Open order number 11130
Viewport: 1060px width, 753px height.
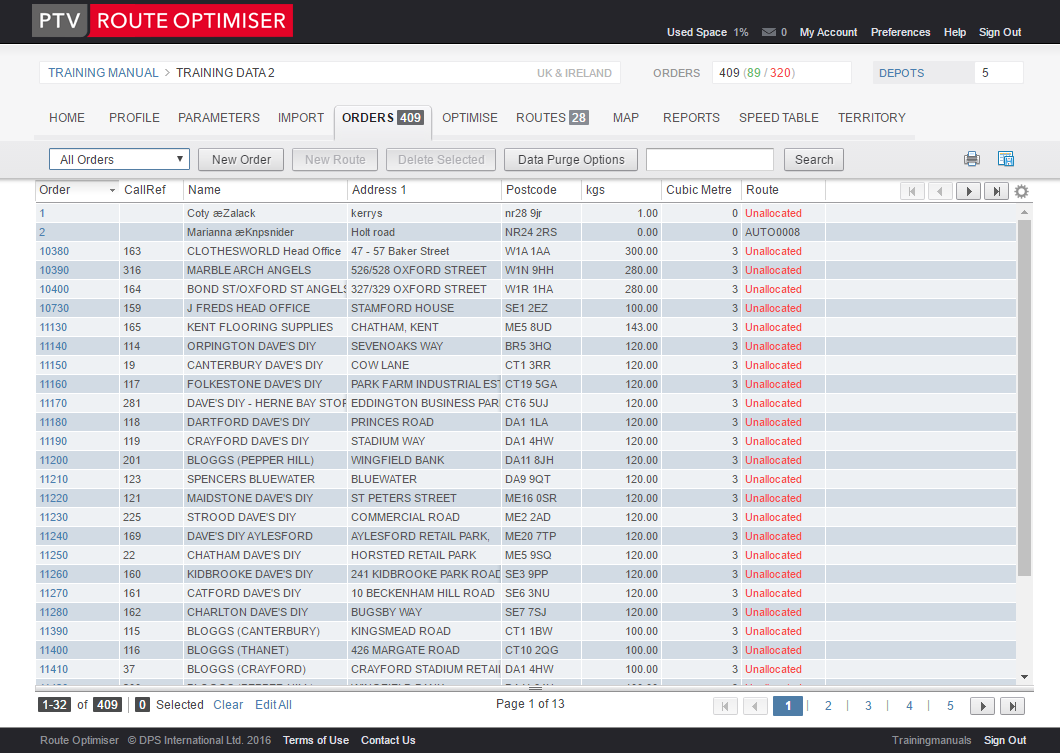point(53,327)
